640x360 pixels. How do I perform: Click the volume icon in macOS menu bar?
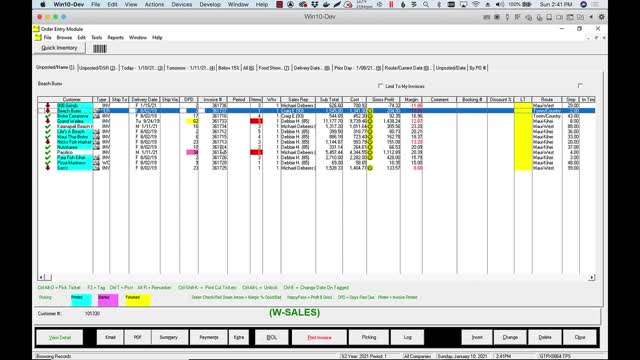point(500,4)
